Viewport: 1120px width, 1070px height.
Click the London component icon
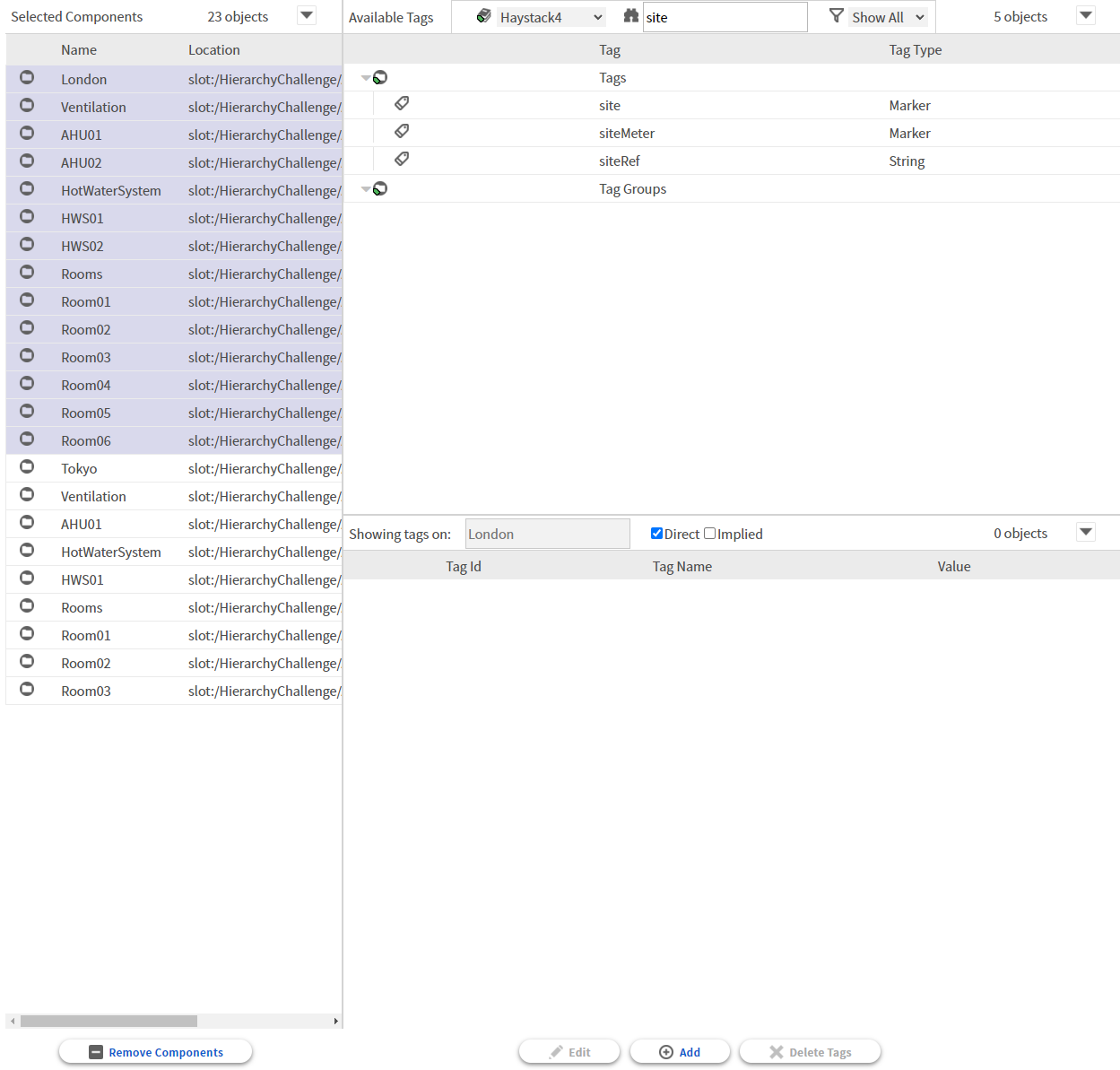pos(27,78)
